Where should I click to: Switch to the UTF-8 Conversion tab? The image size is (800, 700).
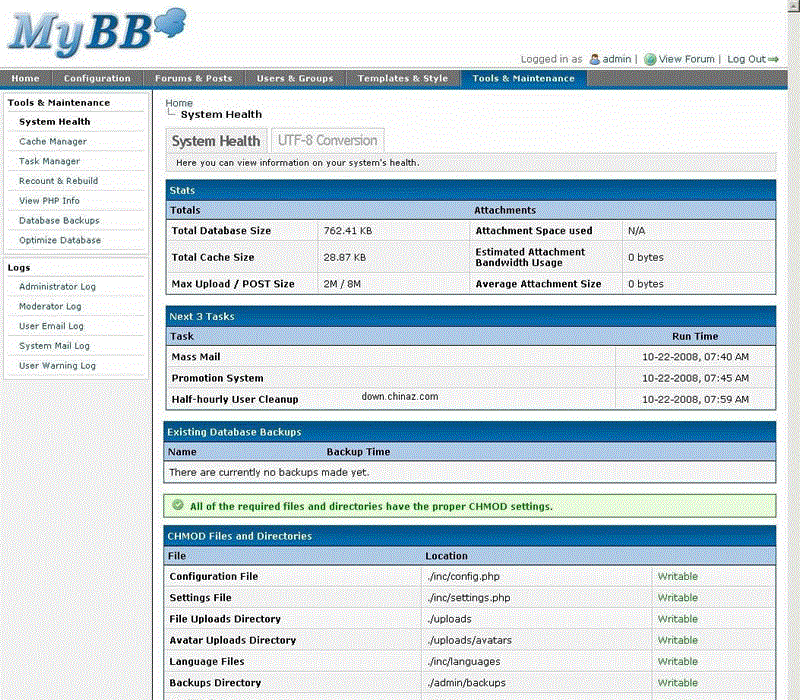tap(327, 141)
